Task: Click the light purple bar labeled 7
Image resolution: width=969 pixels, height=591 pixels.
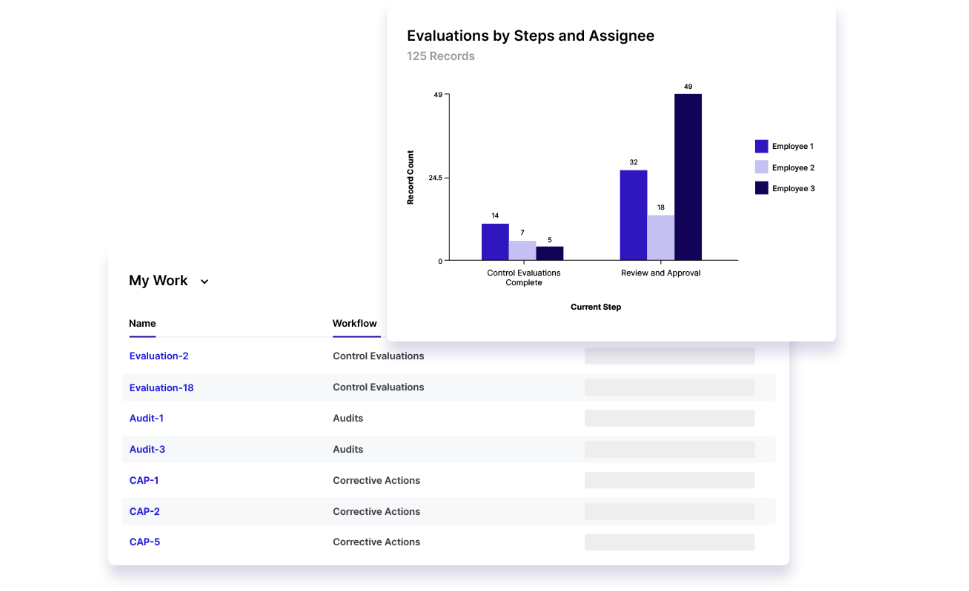Action: pyautogui.click(x=522, y=250)
